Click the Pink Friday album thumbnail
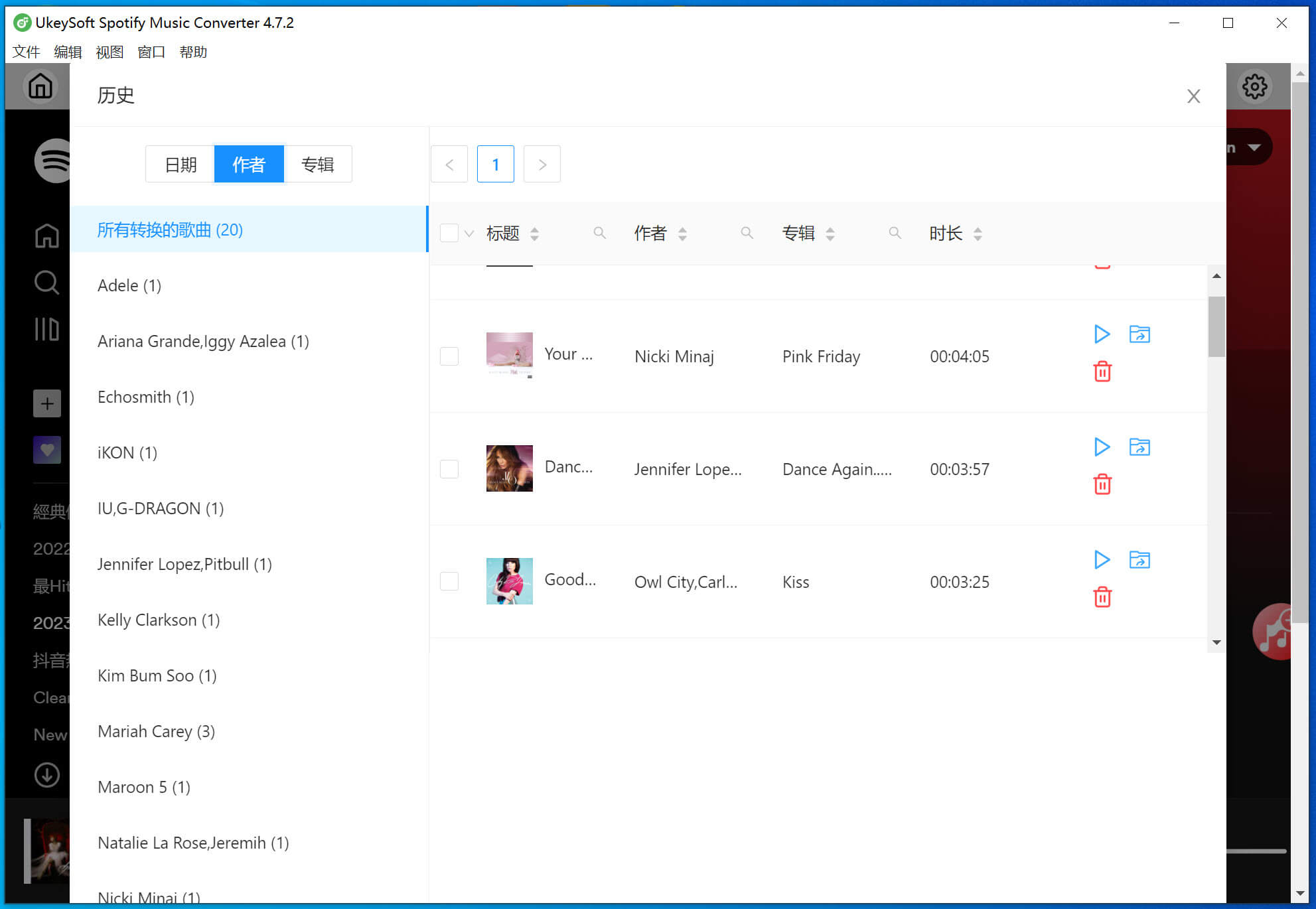The height and width of the screenshot is (909, 1316). click(x=510, y=356)
